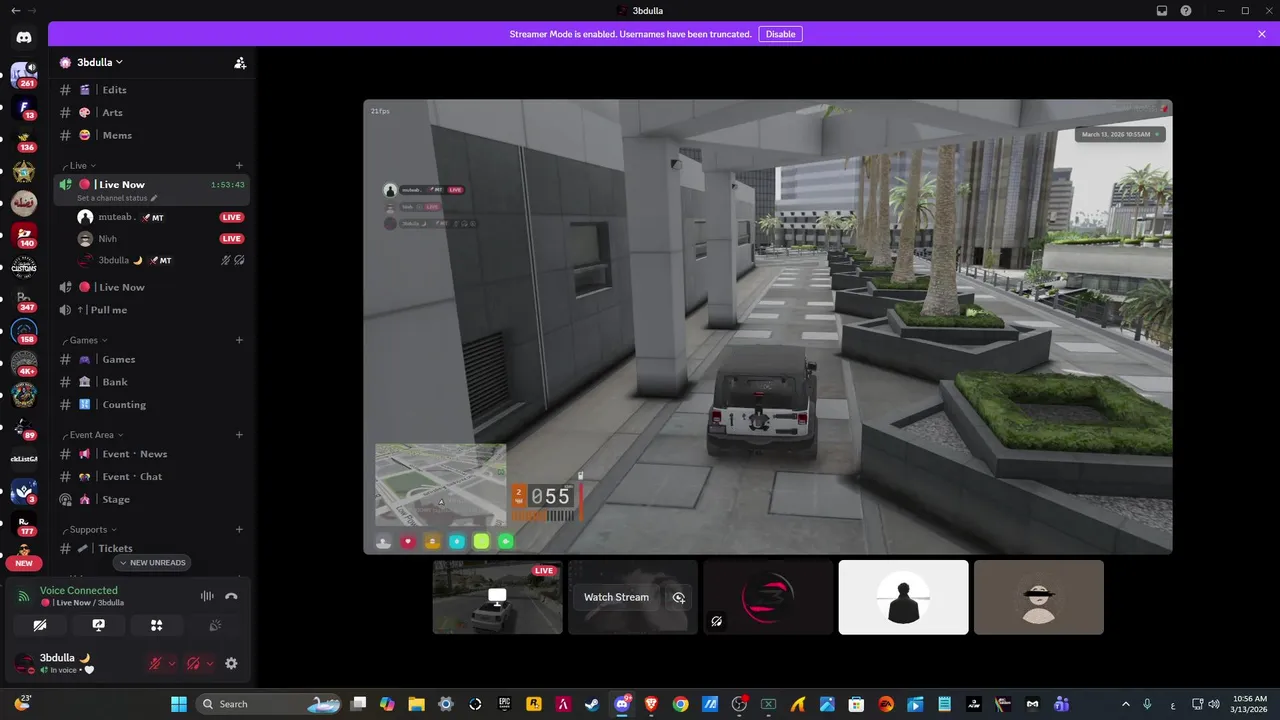Open the Mems text channel
Image resolution: width=1280 pixels, height=720 pixels.
coord(152,135)
